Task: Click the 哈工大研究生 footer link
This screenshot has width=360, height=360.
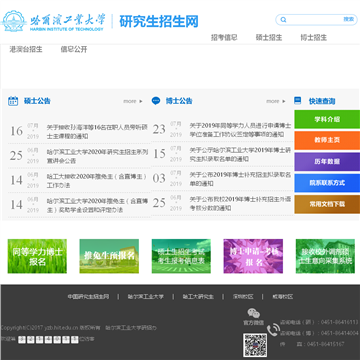Action: 198,296
